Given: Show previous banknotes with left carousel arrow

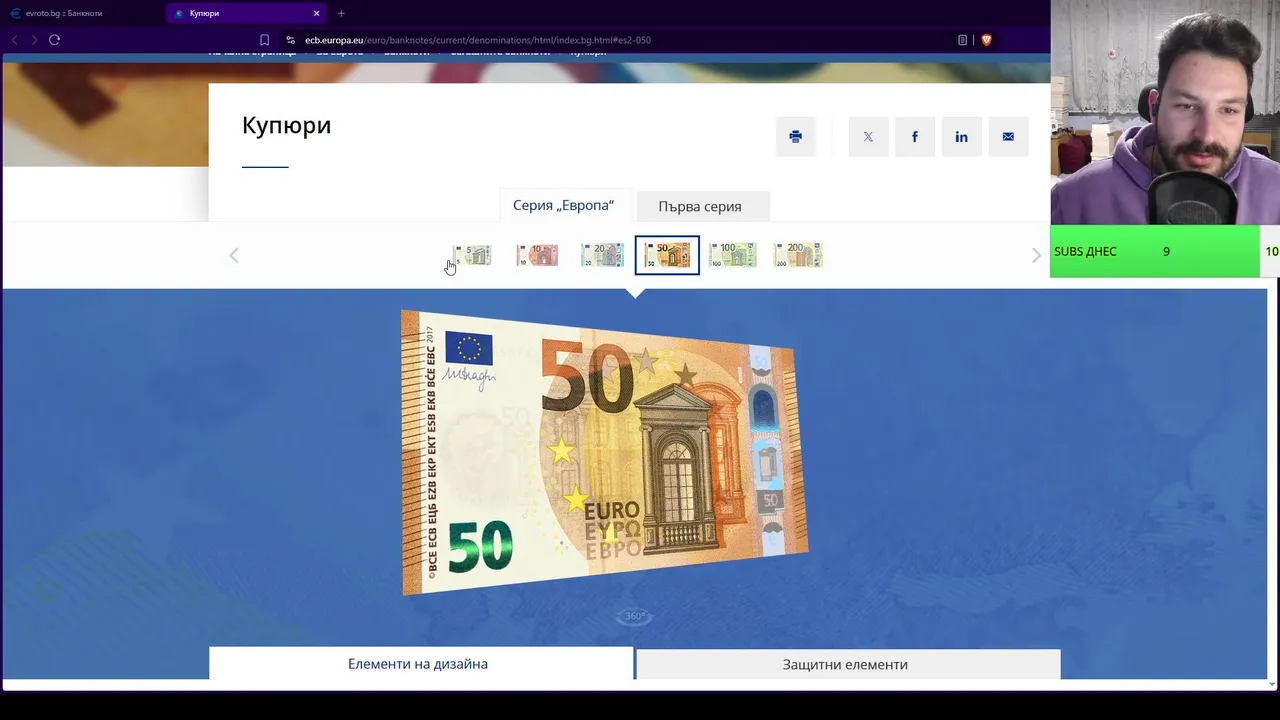Looking at the screenshot, I should [x=234, y=255].
